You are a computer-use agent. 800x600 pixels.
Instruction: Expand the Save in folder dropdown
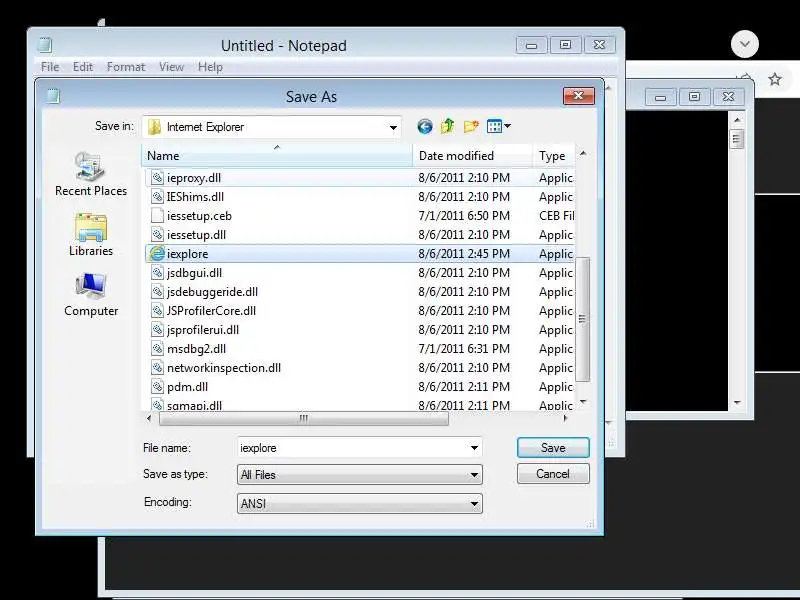tap(393, 127)
